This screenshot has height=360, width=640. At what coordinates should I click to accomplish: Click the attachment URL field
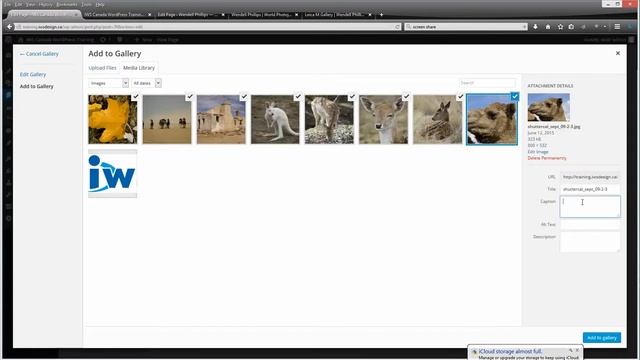[590, 177]
